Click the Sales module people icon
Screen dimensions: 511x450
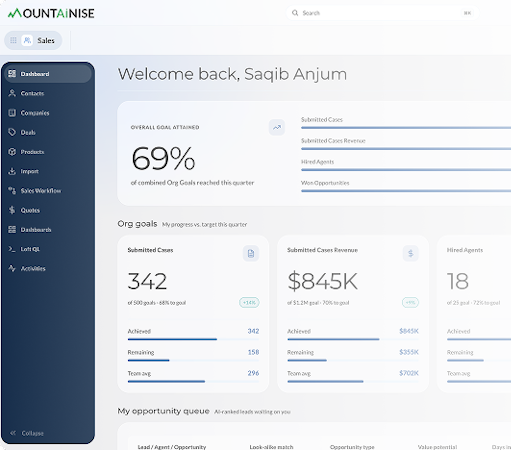pyautogui.click(x=27, y=40)
